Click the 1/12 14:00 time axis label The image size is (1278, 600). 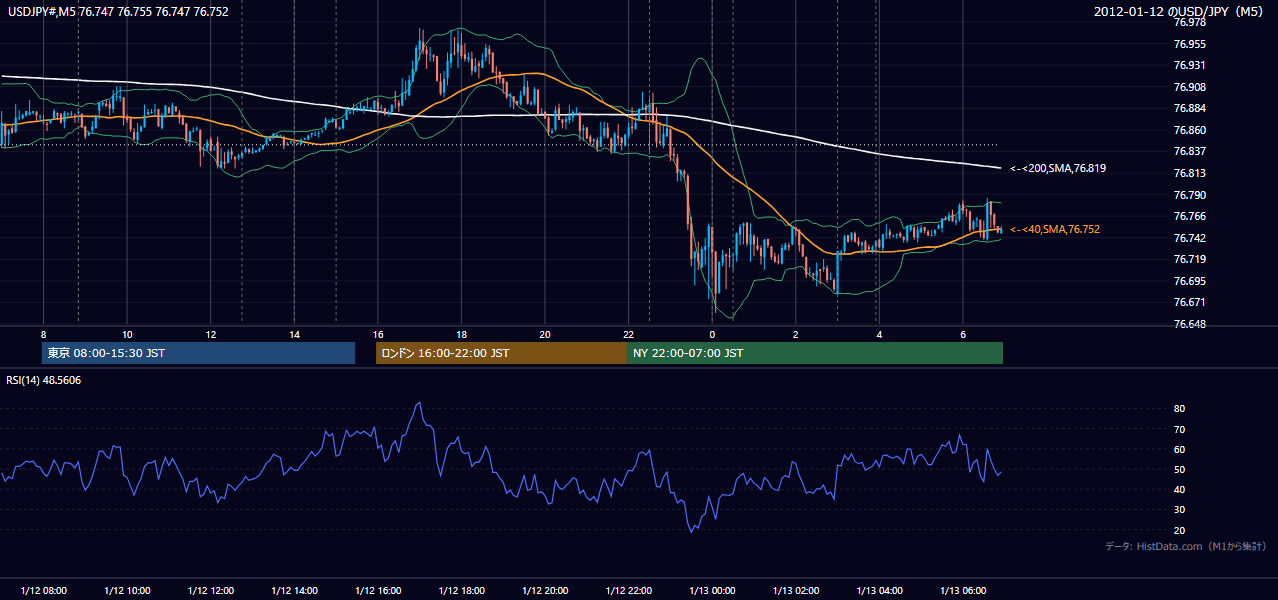pyautogui.click(x=294, y=590)
